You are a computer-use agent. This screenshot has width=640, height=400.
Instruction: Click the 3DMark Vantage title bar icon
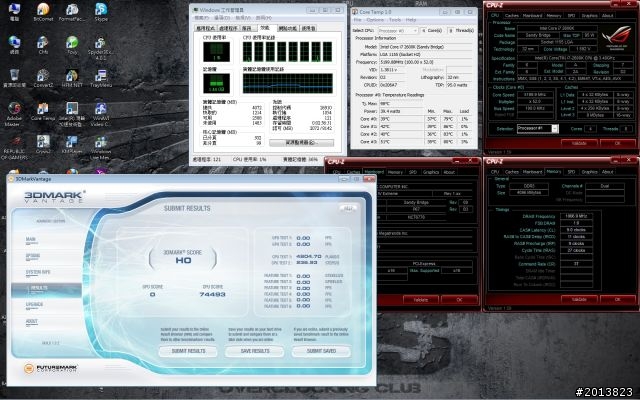point(11,179)
